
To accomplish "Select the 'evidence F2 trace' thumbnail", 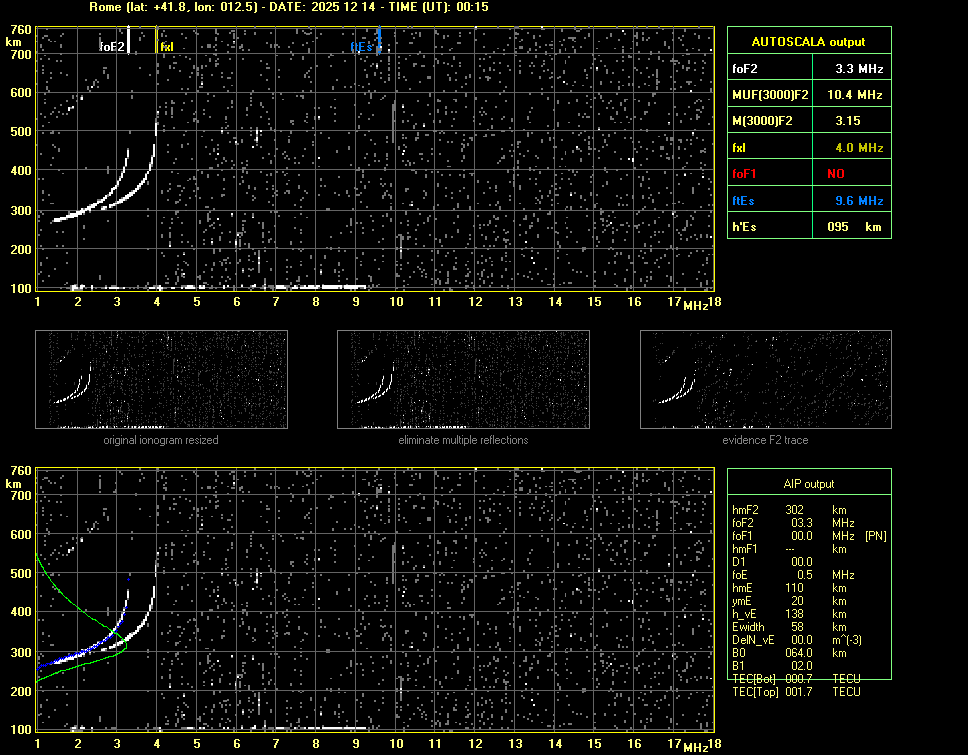I will 766,379.
